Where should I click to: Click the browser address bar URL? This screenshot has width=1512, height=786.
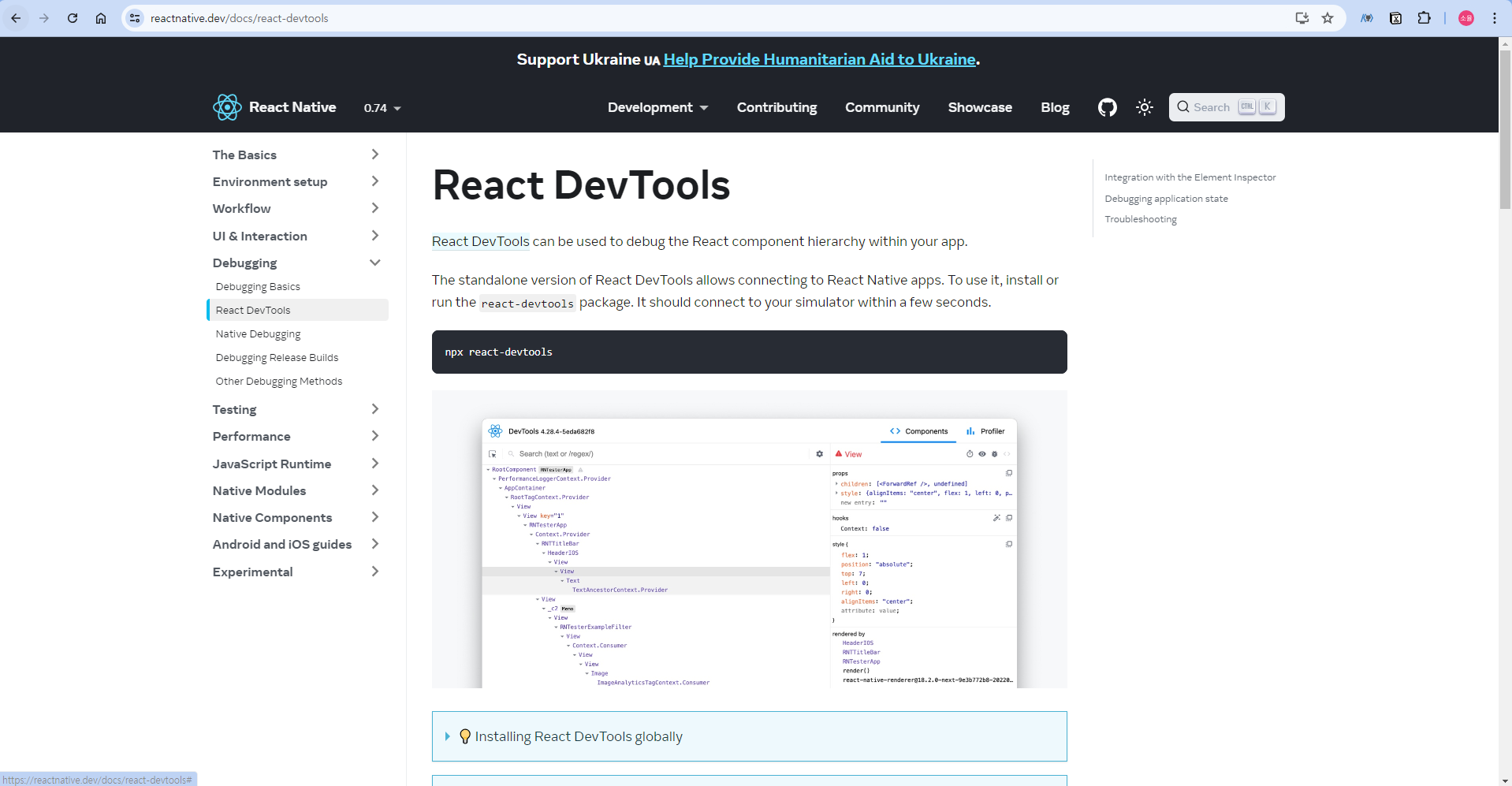tap(240, 18)
